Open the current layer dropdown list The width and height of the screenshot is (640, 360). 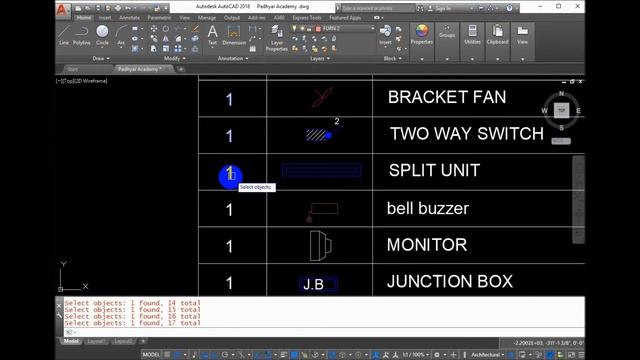click(x=372, y=29)
